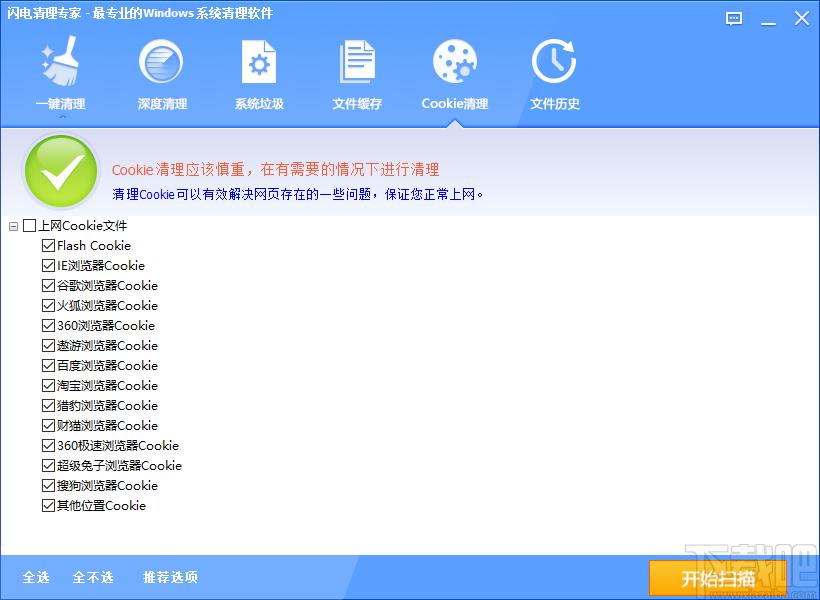The height and width of the screenshot is (600, 820).
Task: Open the 一键清理 broom icon
Action: (x=61, y=61)
